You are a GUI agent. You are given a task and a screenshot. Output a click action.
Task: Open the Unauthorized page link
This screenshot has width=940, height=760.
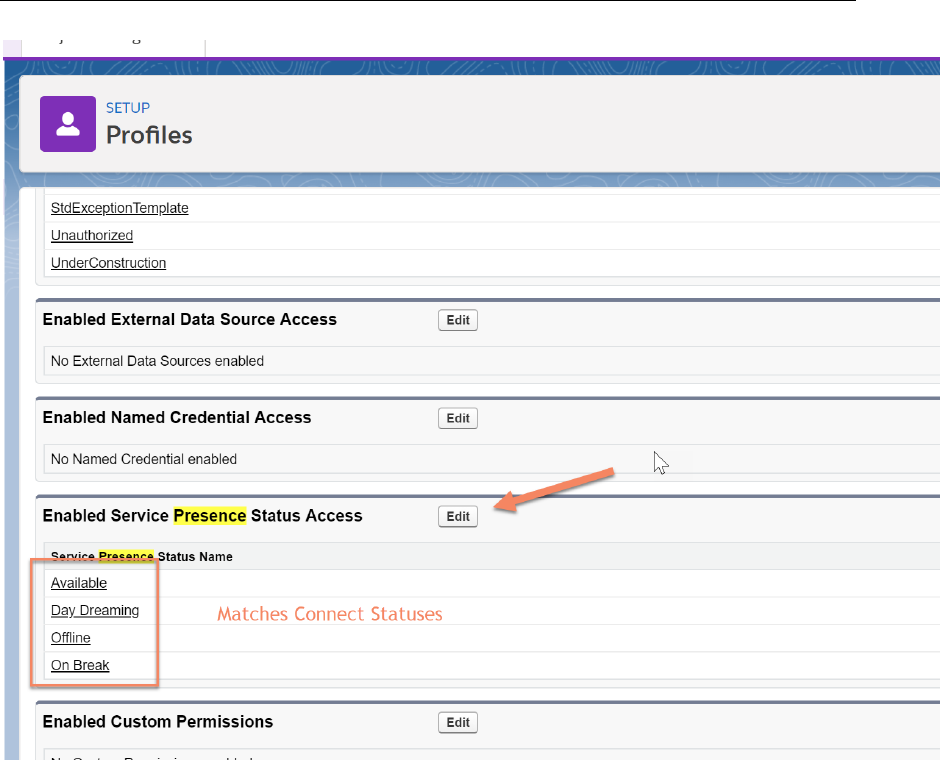click(92, 236)
